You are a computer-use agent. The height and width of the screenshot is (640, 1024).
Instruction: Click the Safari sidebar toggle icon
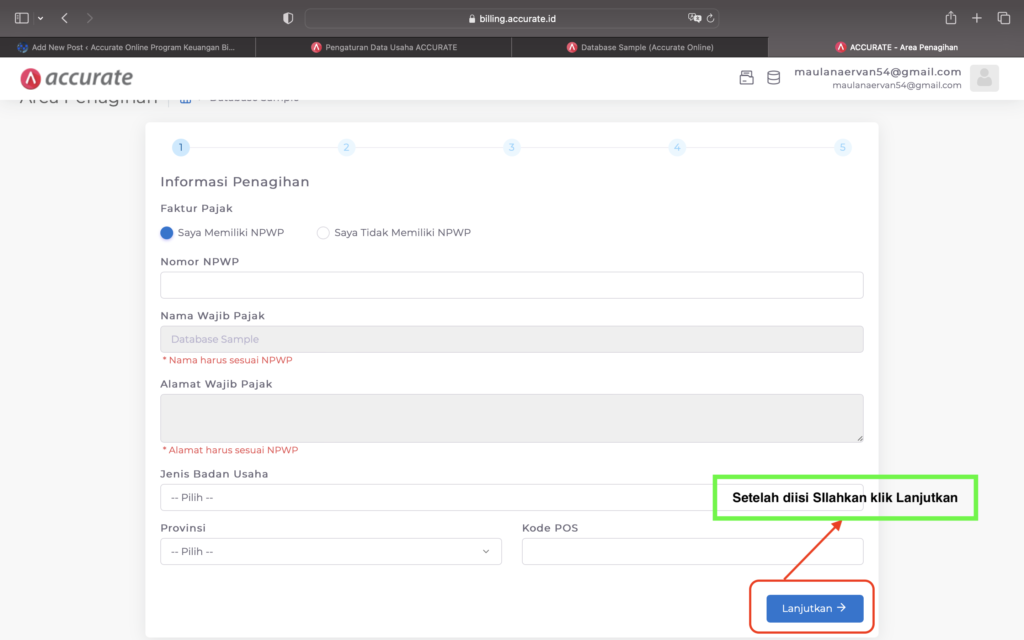click(22, 18)
